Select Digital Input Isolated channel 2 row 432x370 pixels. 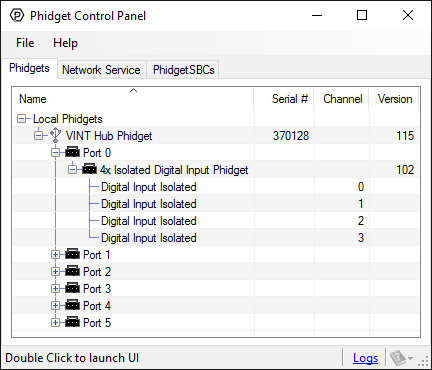point(216,221)
